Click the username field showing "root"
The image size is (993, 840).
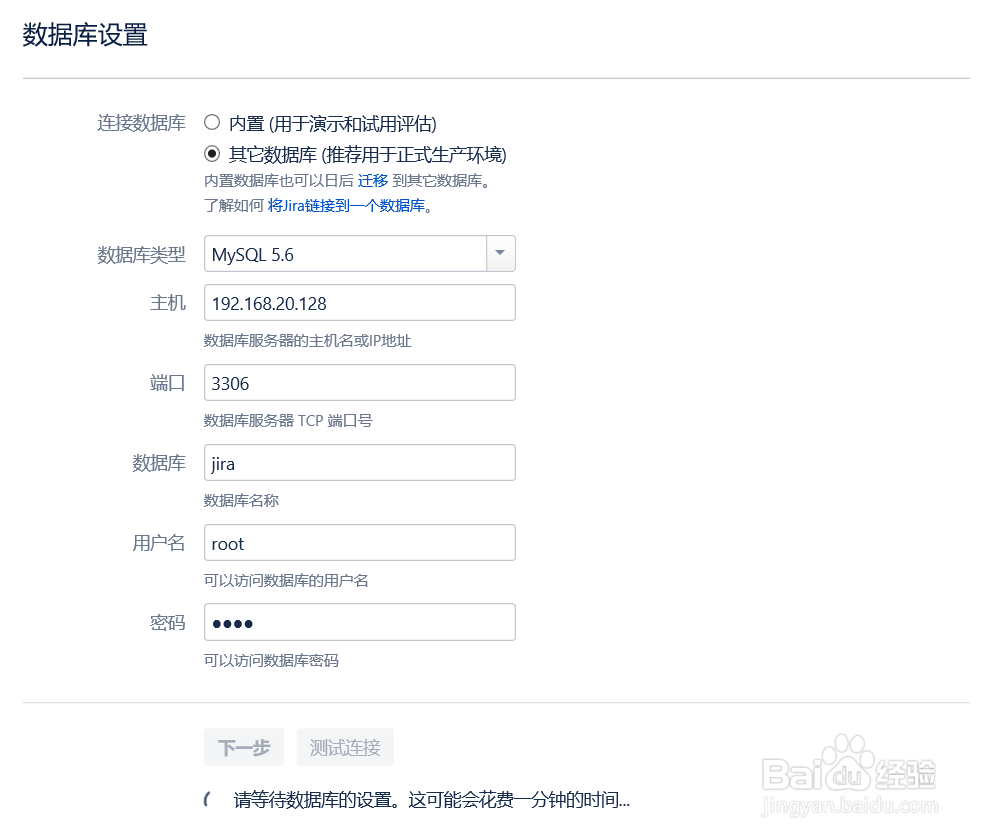click(x=360, y=542)
